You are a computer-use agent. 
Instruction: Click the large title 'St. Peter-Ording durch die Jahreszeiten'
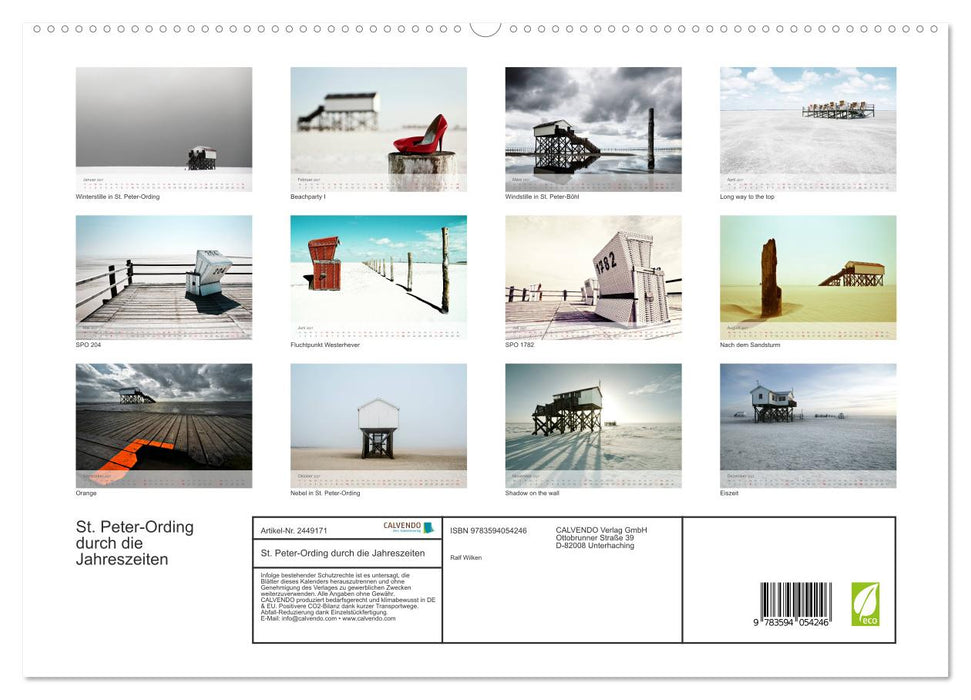tap(135, 543)
